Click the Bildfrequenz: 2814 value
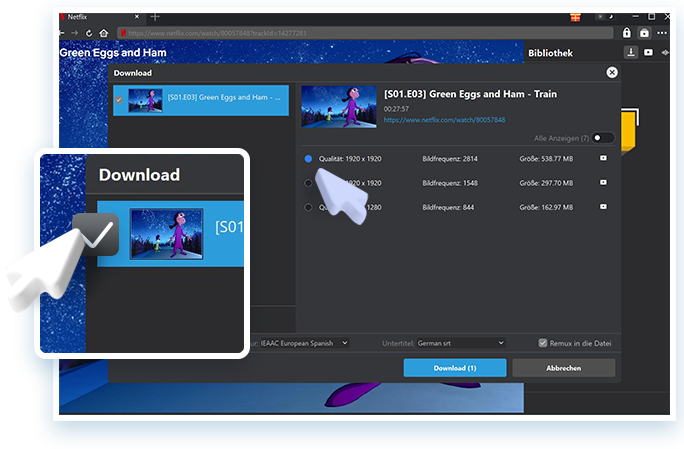The width and height of the screenshot is (684, 449). tap(450, 159)
